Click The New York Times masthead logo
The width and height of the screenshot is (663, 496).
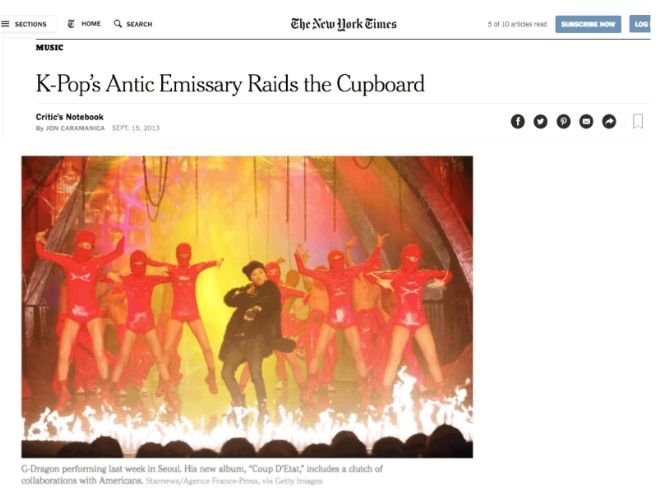pyautogui.click(x=343, y=24)
